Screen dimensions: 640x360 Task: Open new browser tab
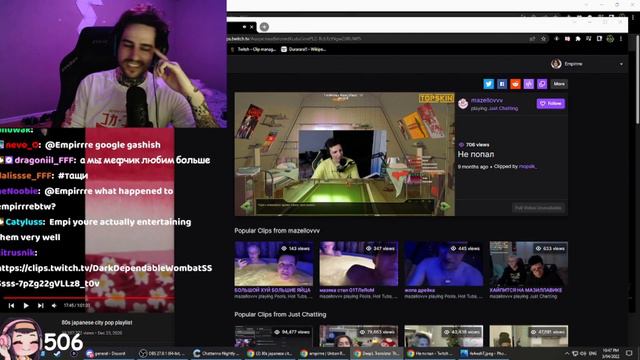tap(264, 27)
